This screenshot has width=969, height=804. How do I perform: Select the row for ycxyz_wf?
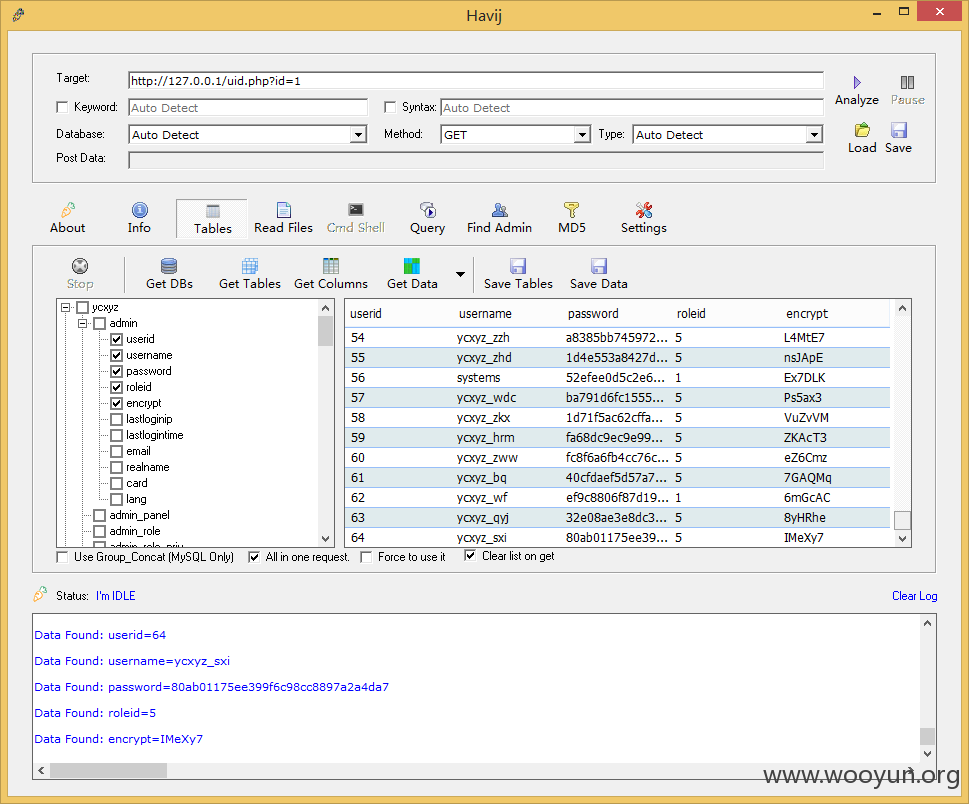[x=617, y=497]
